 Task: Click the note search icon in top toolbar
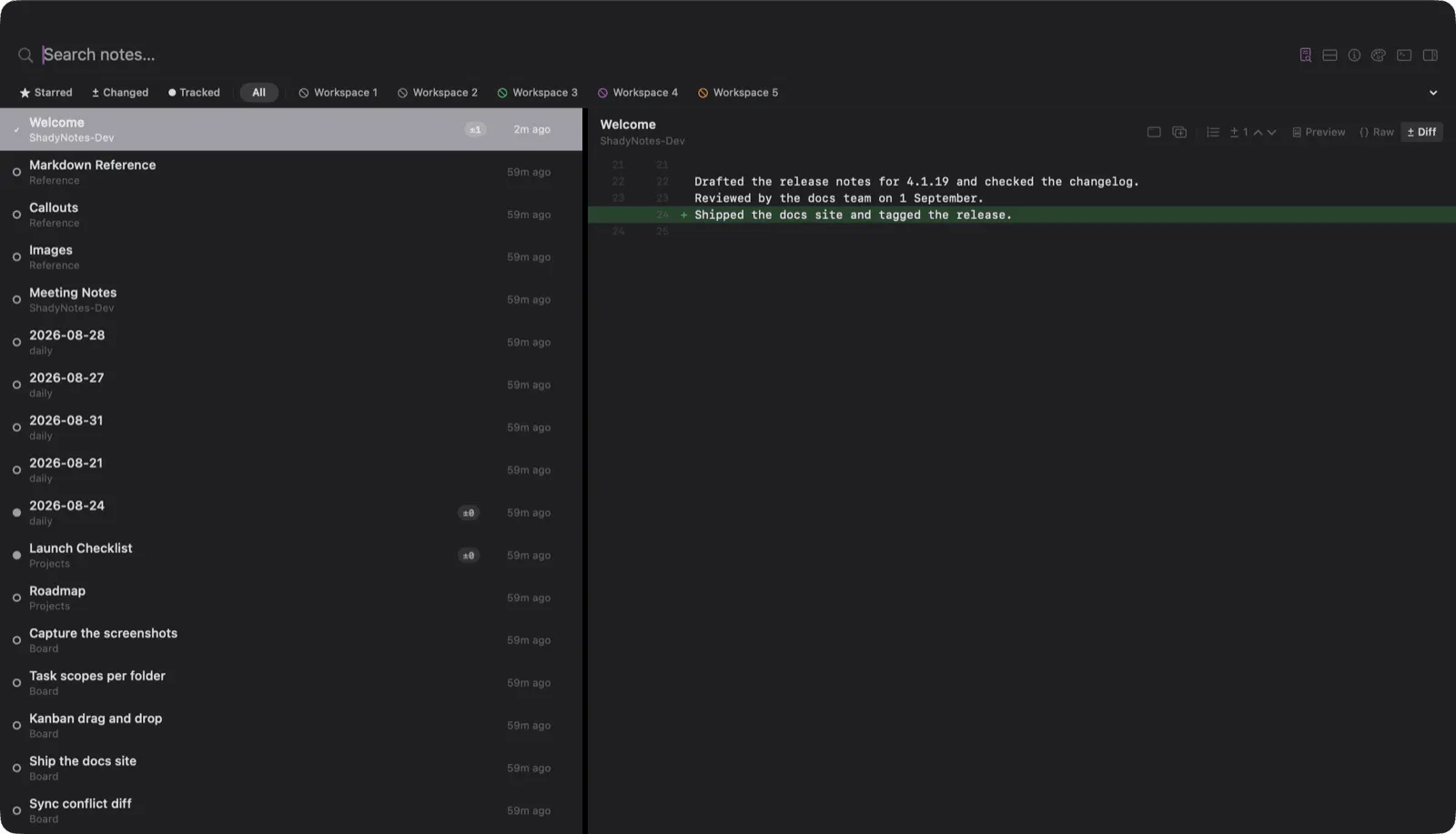(x=1305, y=55)
